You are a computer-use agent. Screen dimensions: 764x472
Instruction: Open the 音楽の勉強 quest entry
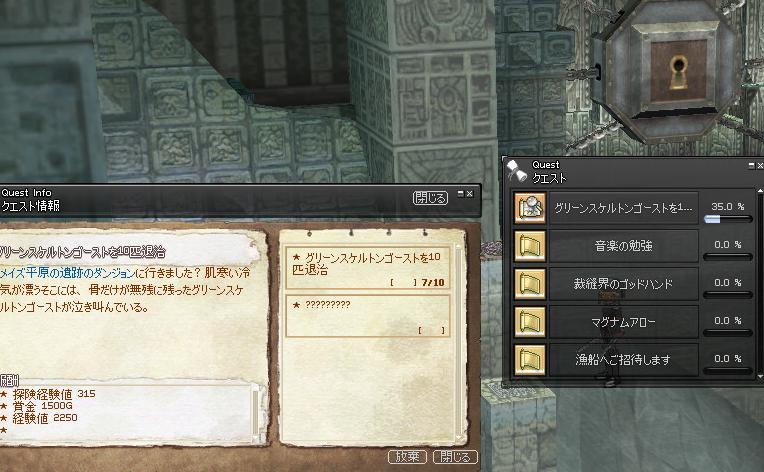[623, 246]
